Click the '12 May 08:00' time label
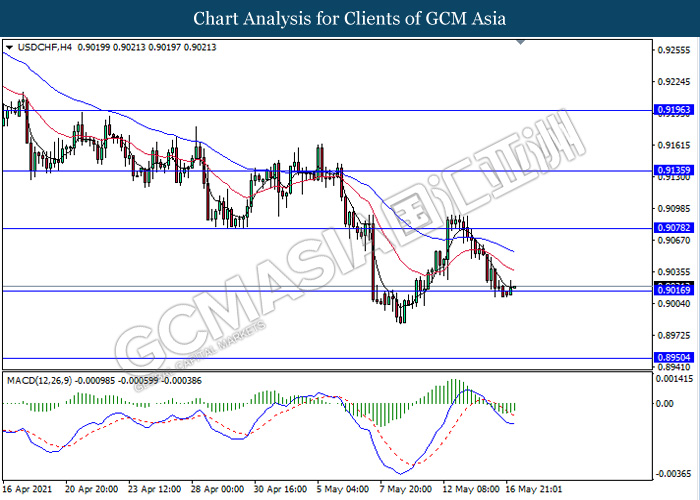The width and height of the screenshot is (700, 500). pos(471,489)
